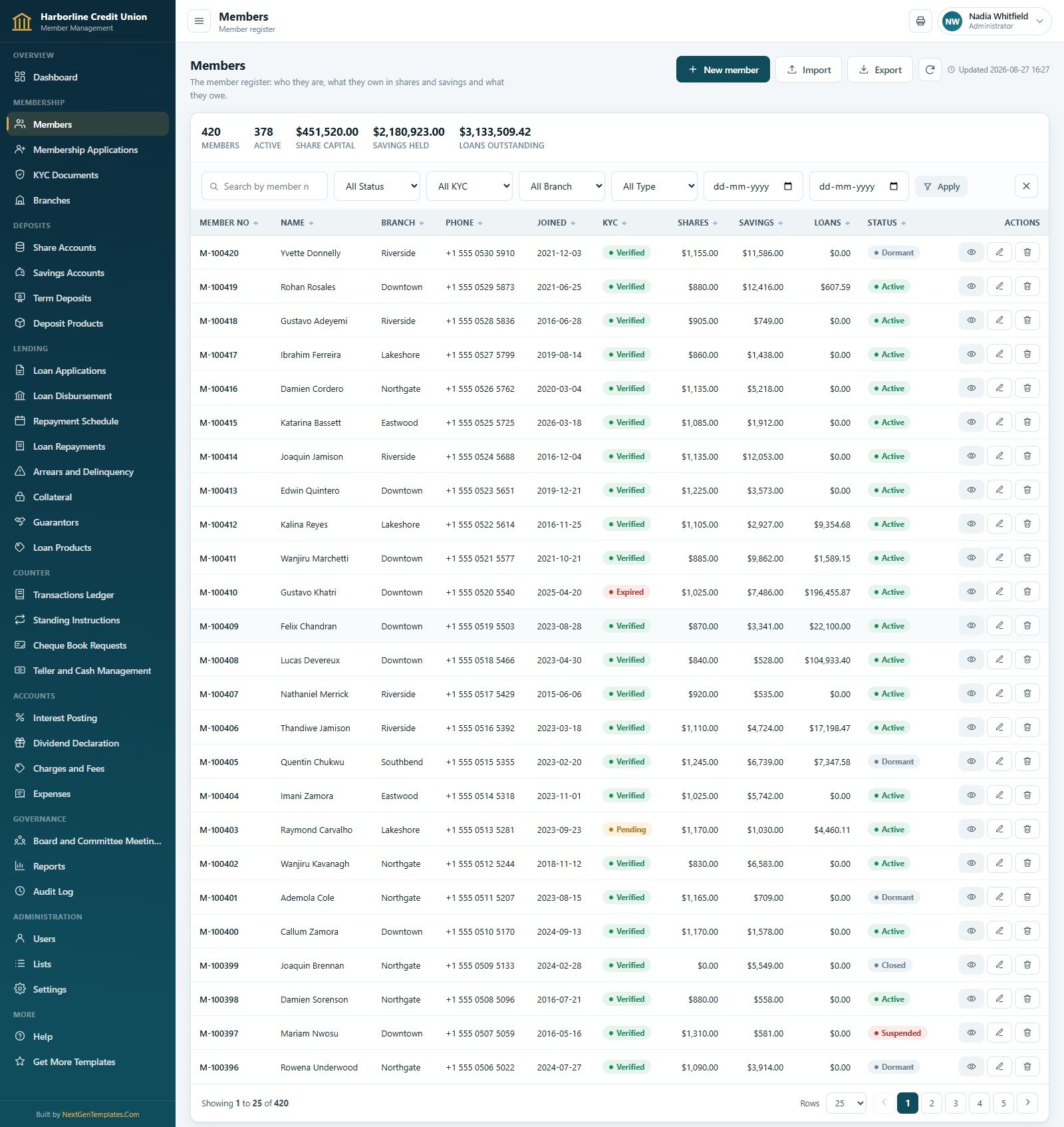The image size is (1064, 1127).
Task: Edit member Nathaniel Merrick
Action: click(999, 694)
